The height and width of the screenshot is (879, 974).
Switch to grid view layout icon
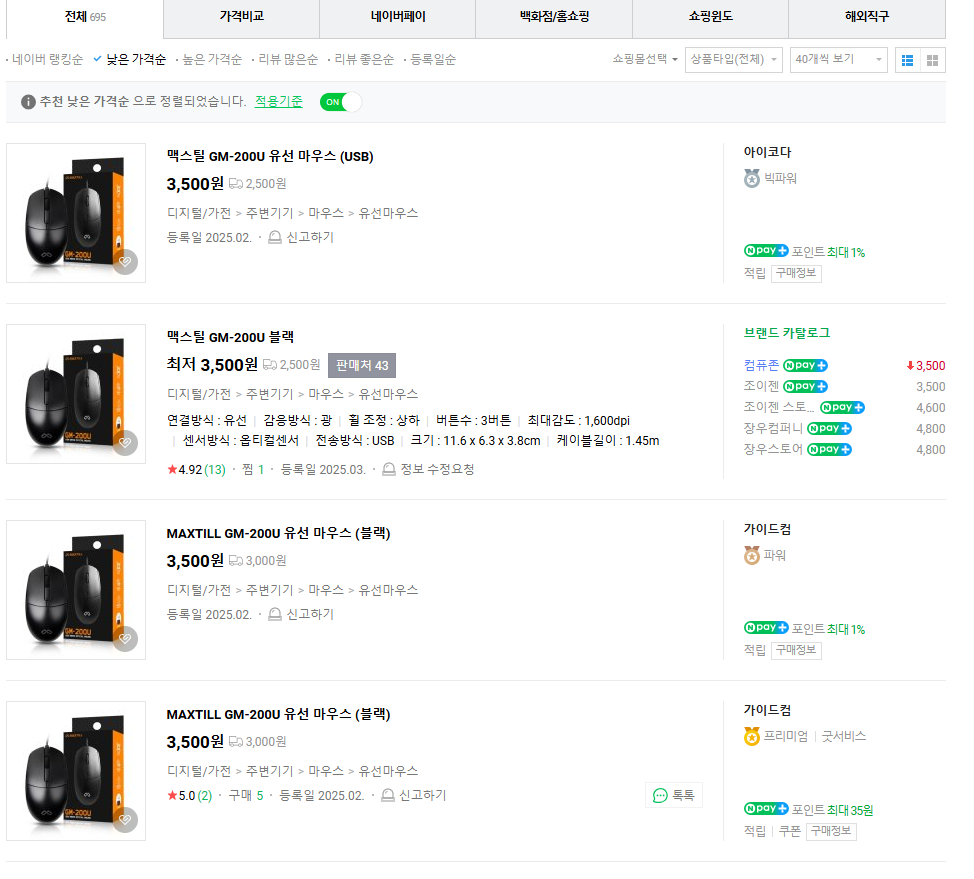point(932,60)
